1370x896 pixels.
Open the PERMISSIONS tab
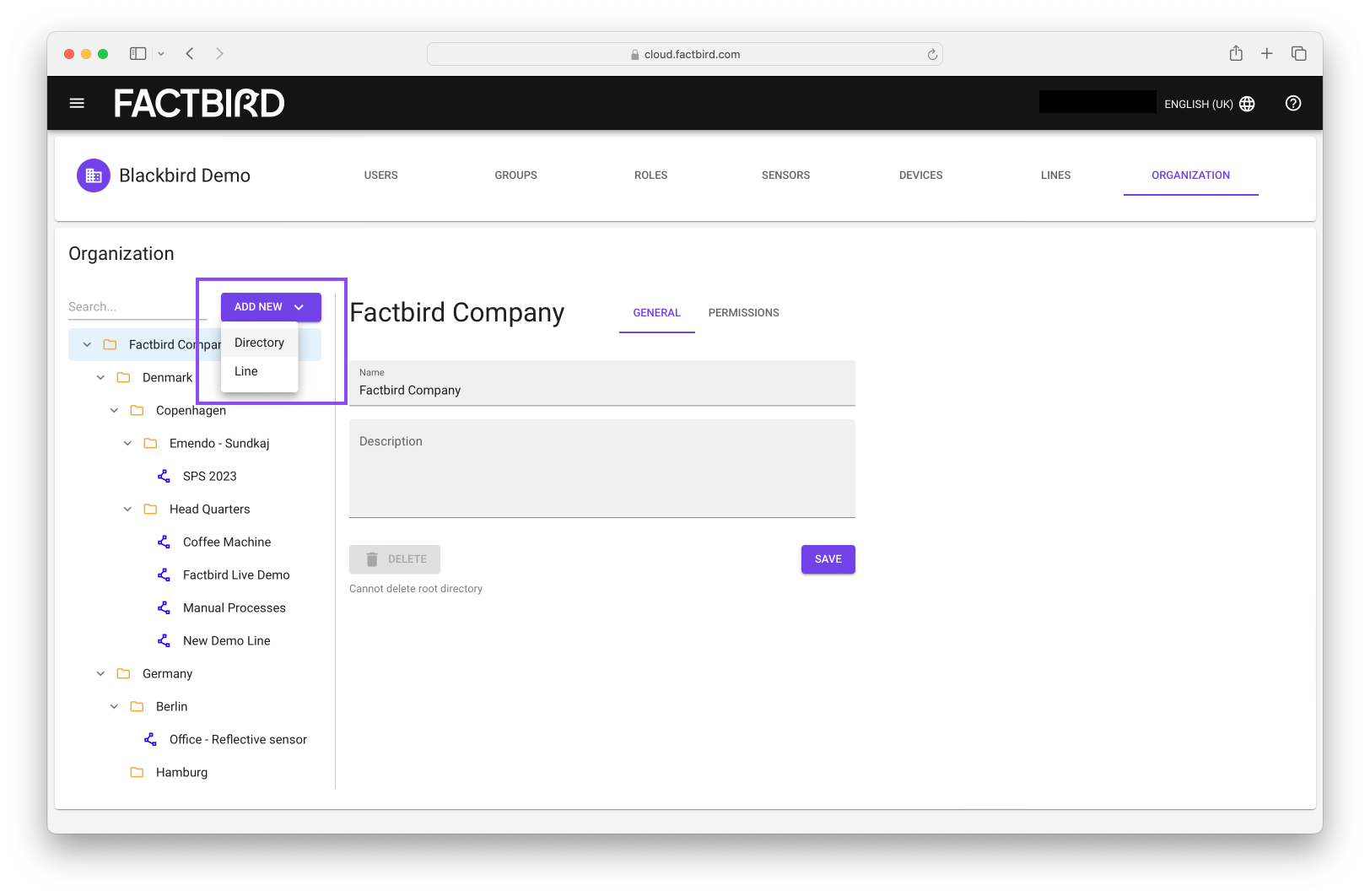744,313
